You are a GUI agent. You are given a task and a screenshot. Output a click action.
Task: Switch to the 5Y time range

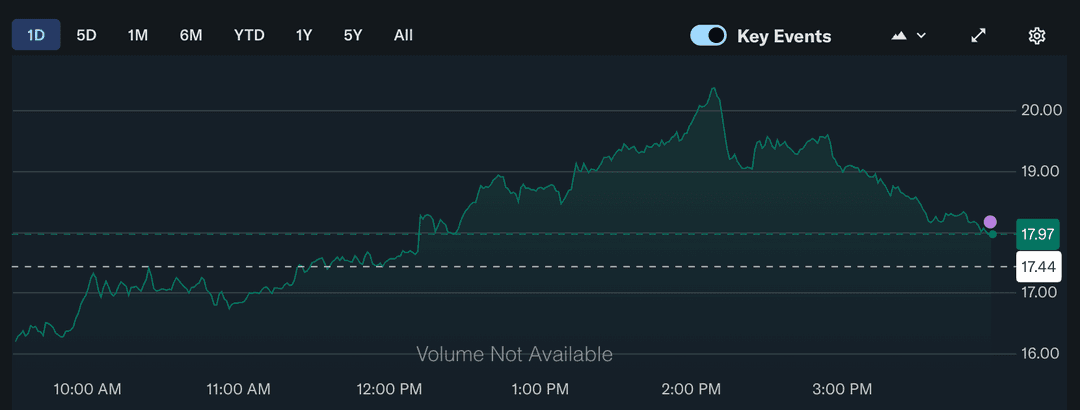(x=353, y=35)
